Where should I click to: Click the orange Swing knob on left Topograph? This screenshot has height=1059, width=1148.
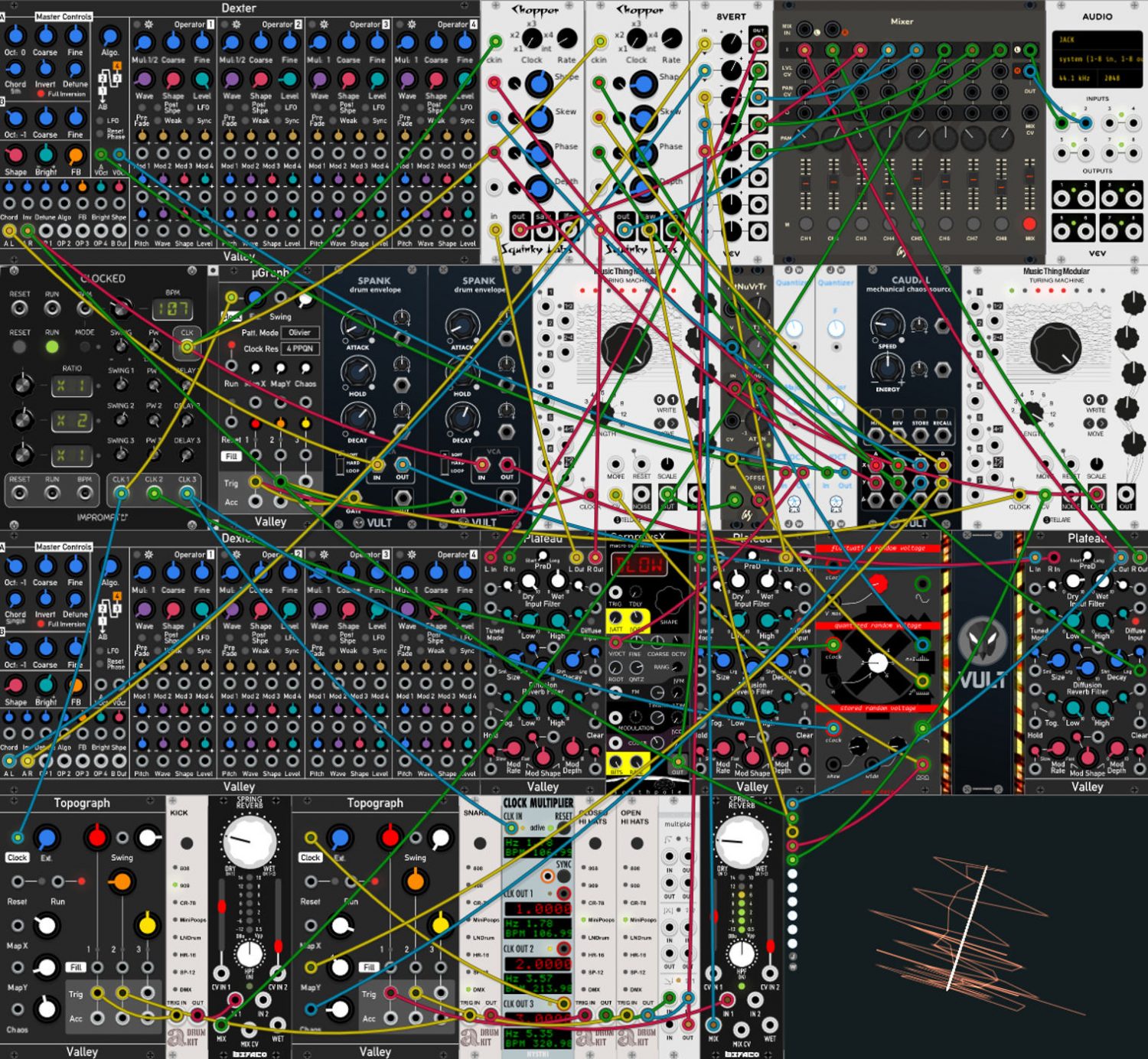point(121,882)
